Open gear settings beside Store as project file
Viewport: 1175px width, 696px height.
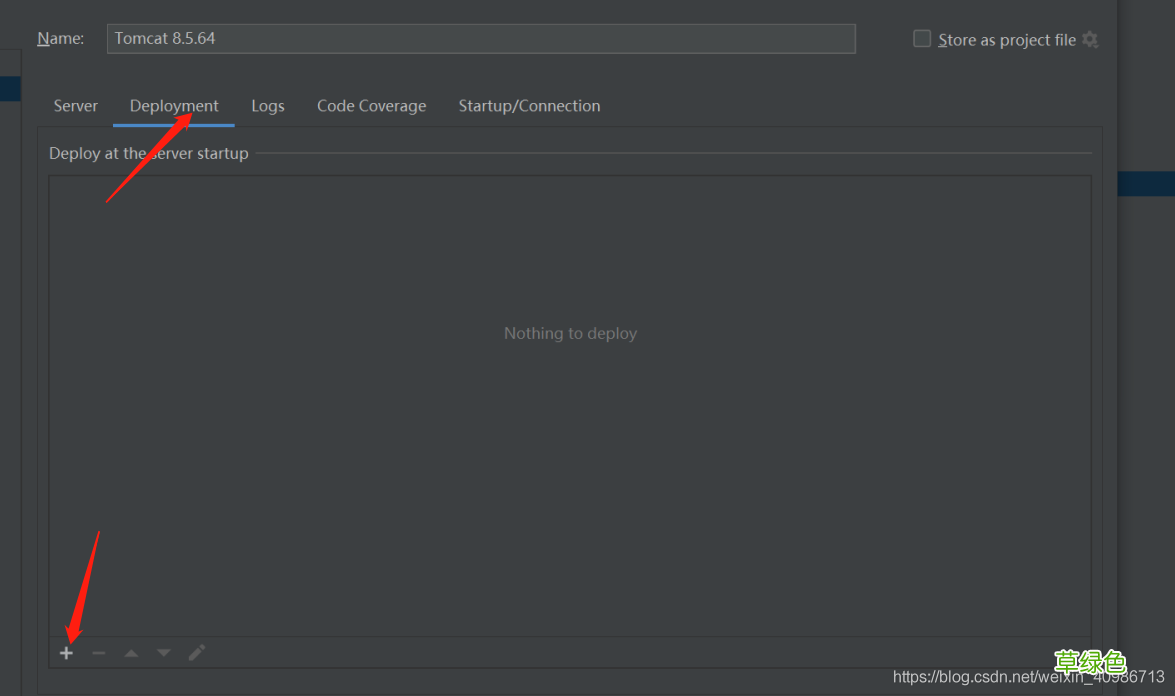(x=1090, y=40)
